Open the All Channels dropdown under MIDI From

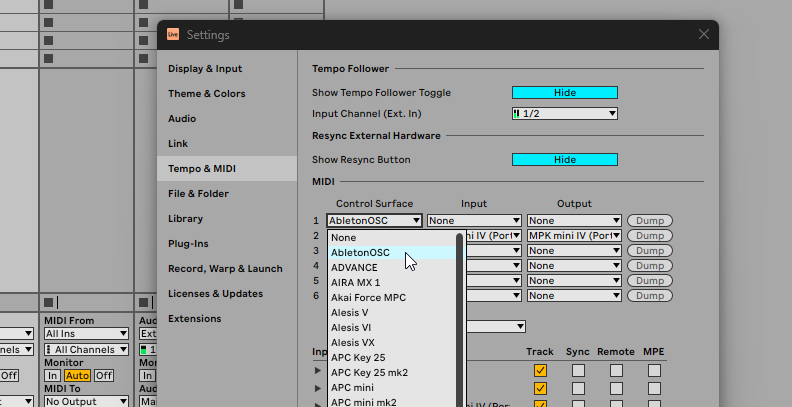point(86,349)
